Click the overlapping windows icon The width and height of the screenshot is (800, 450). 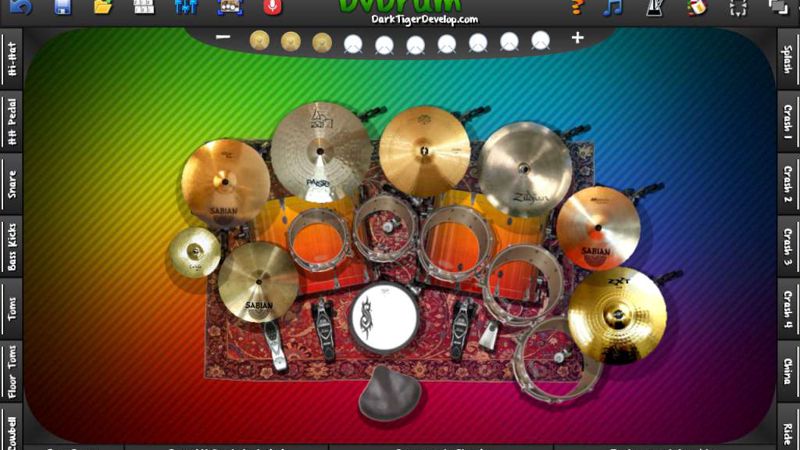tap(779, 7)
